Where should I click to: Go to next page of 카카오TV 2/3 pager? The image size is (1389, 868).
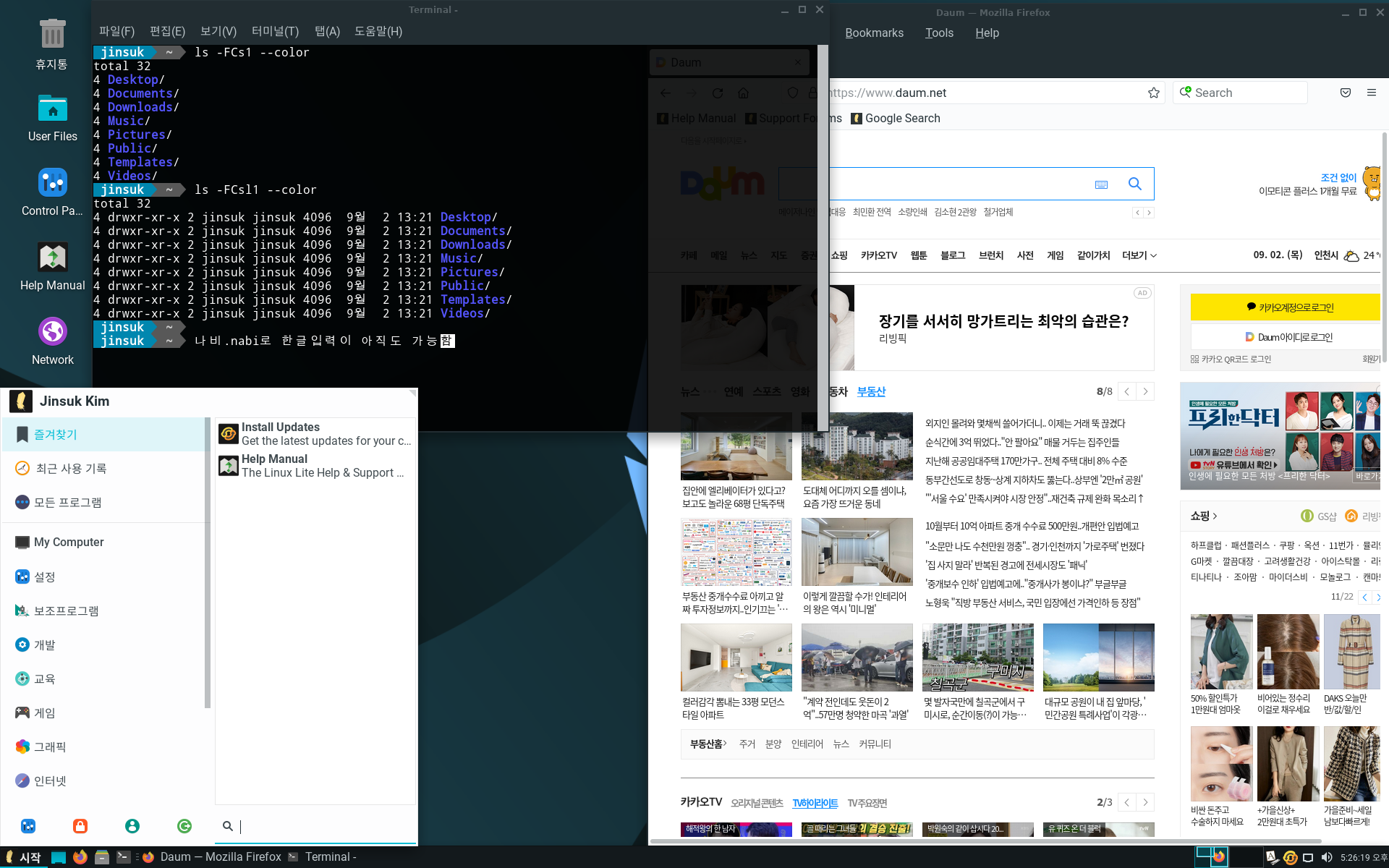pyautogui.click(x=1145, y=802)
